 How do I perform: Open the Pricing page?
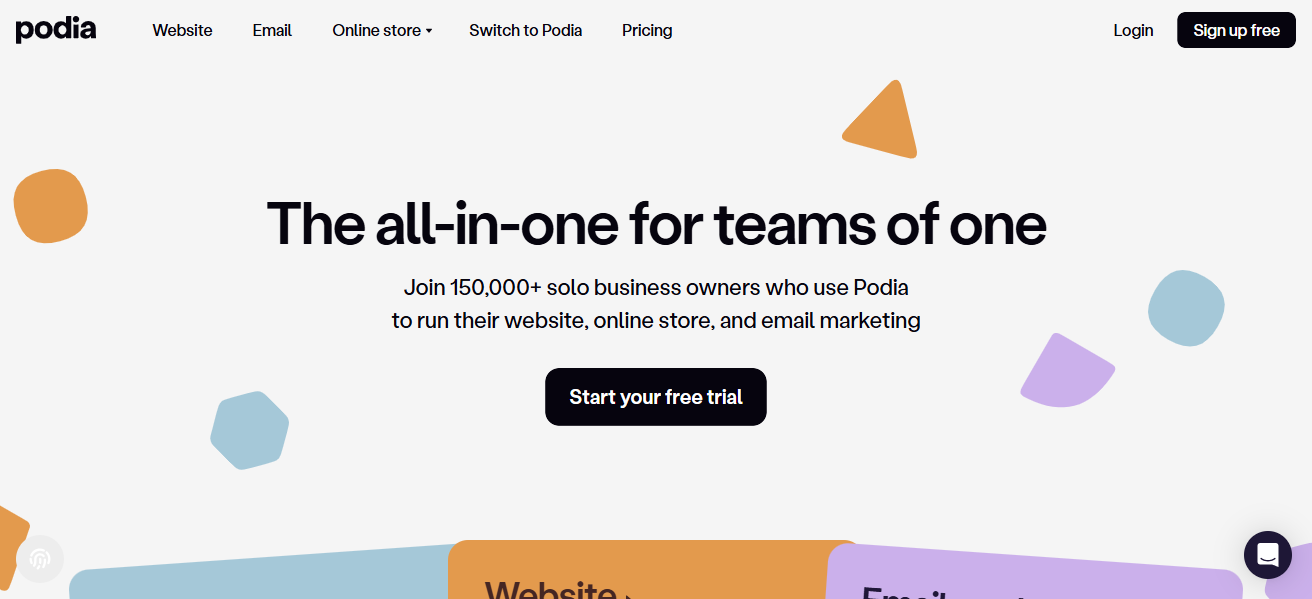(x=647, y=30)
